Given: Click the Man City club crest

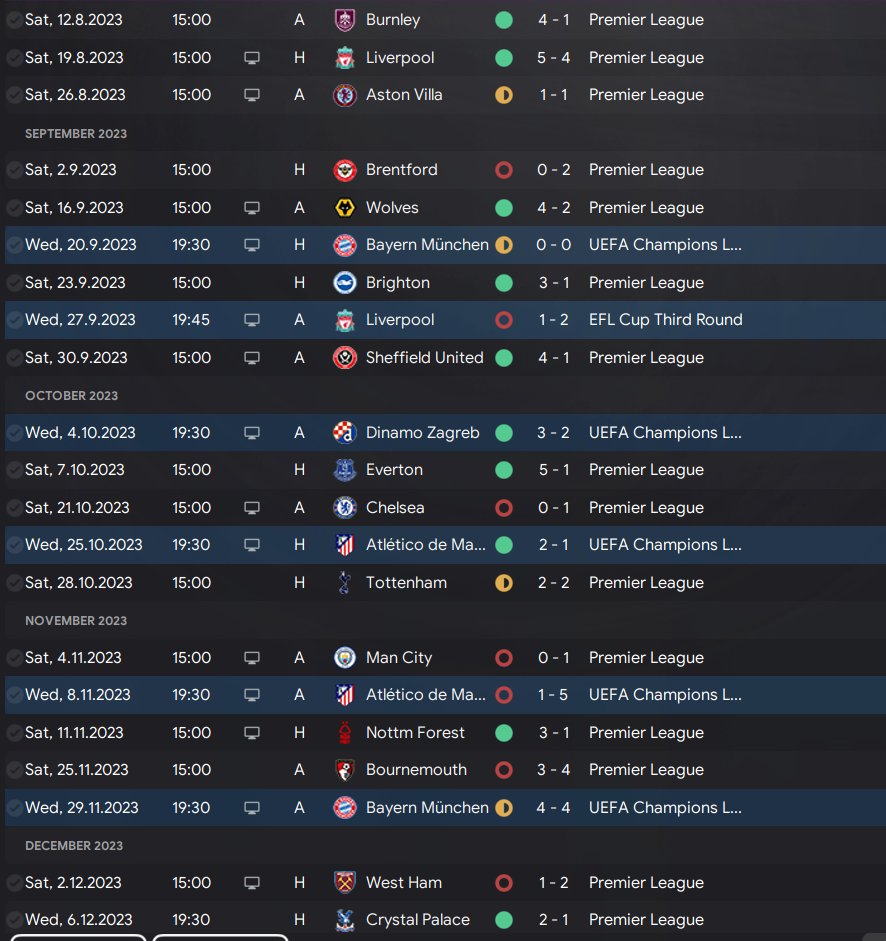Looking at the screenshot, I should [345, 658].
